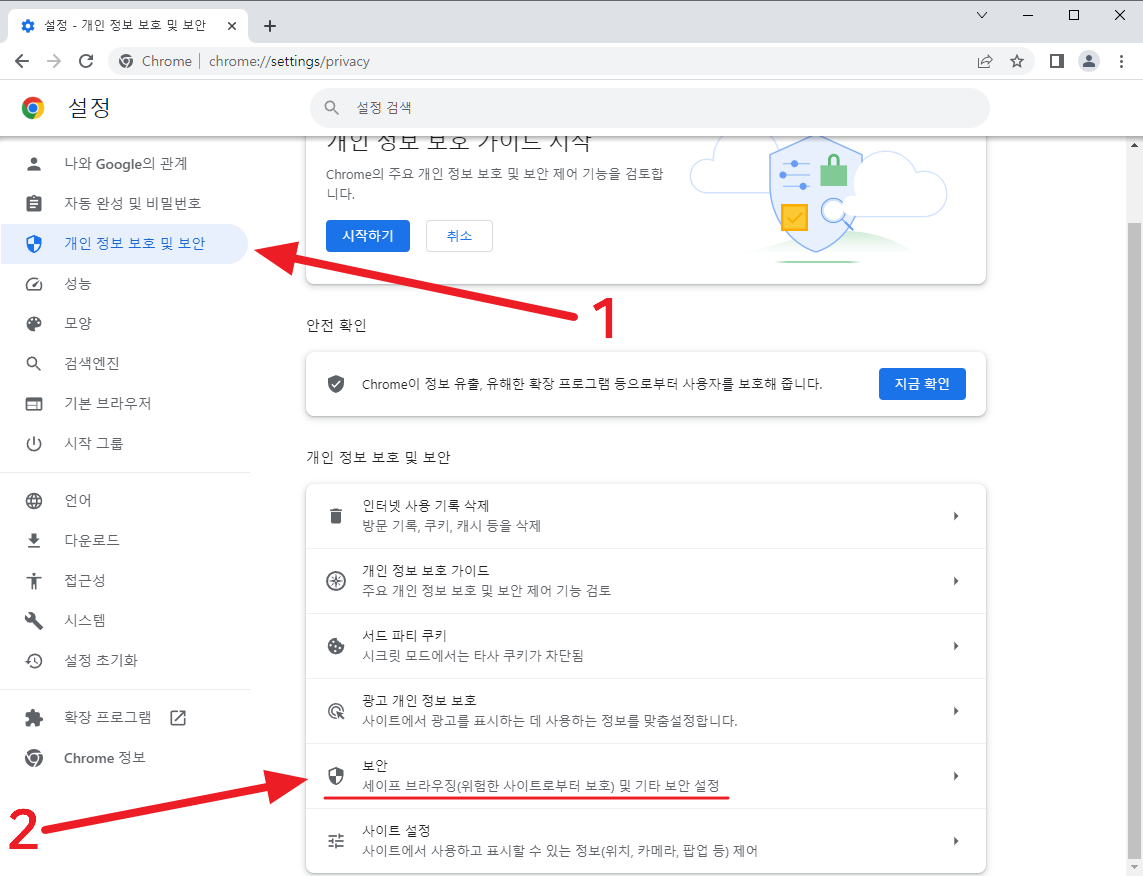
Task: Open 검색엔진 settings section
Action: coord(125,364)
